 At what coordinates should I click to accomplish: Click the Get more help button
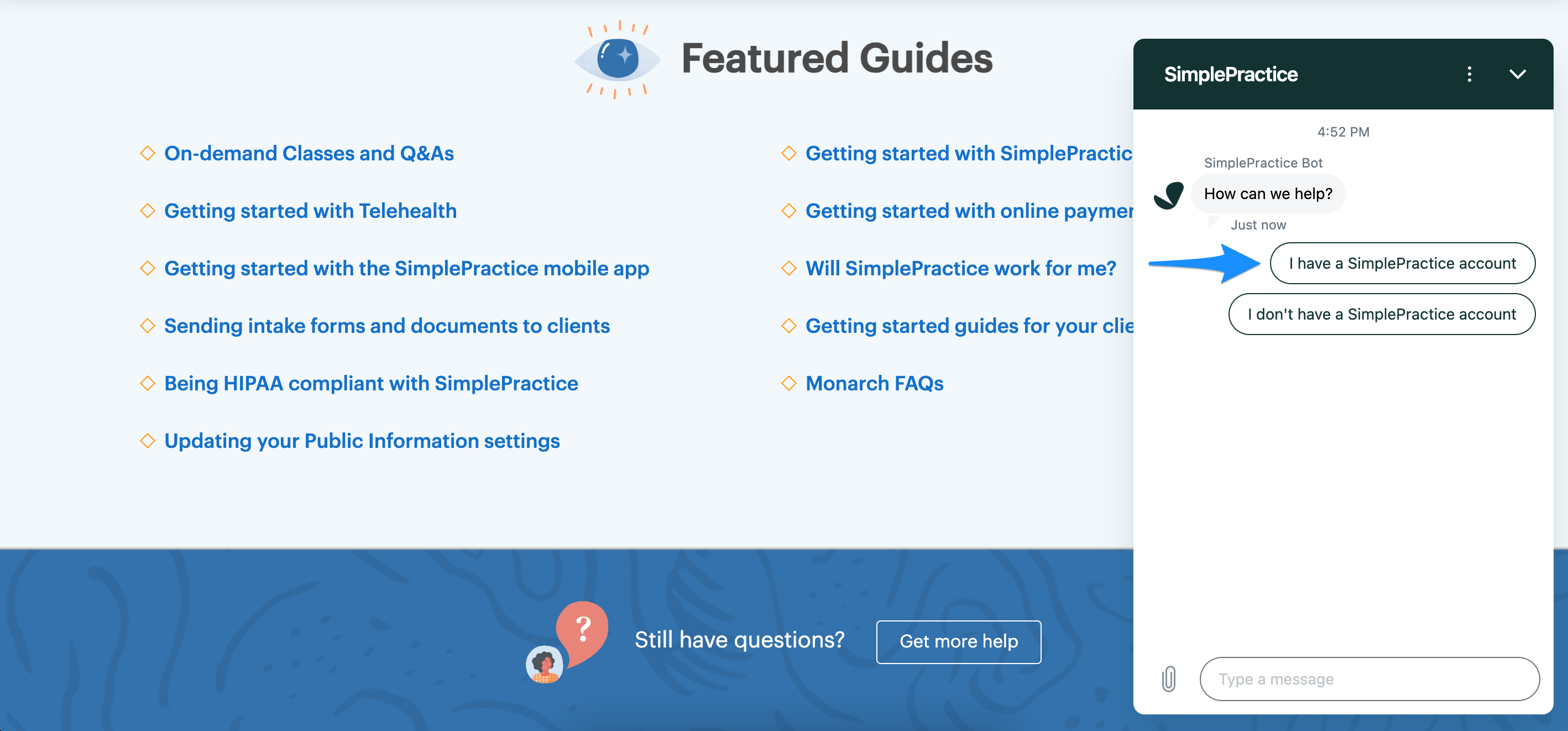pos(958,641)
